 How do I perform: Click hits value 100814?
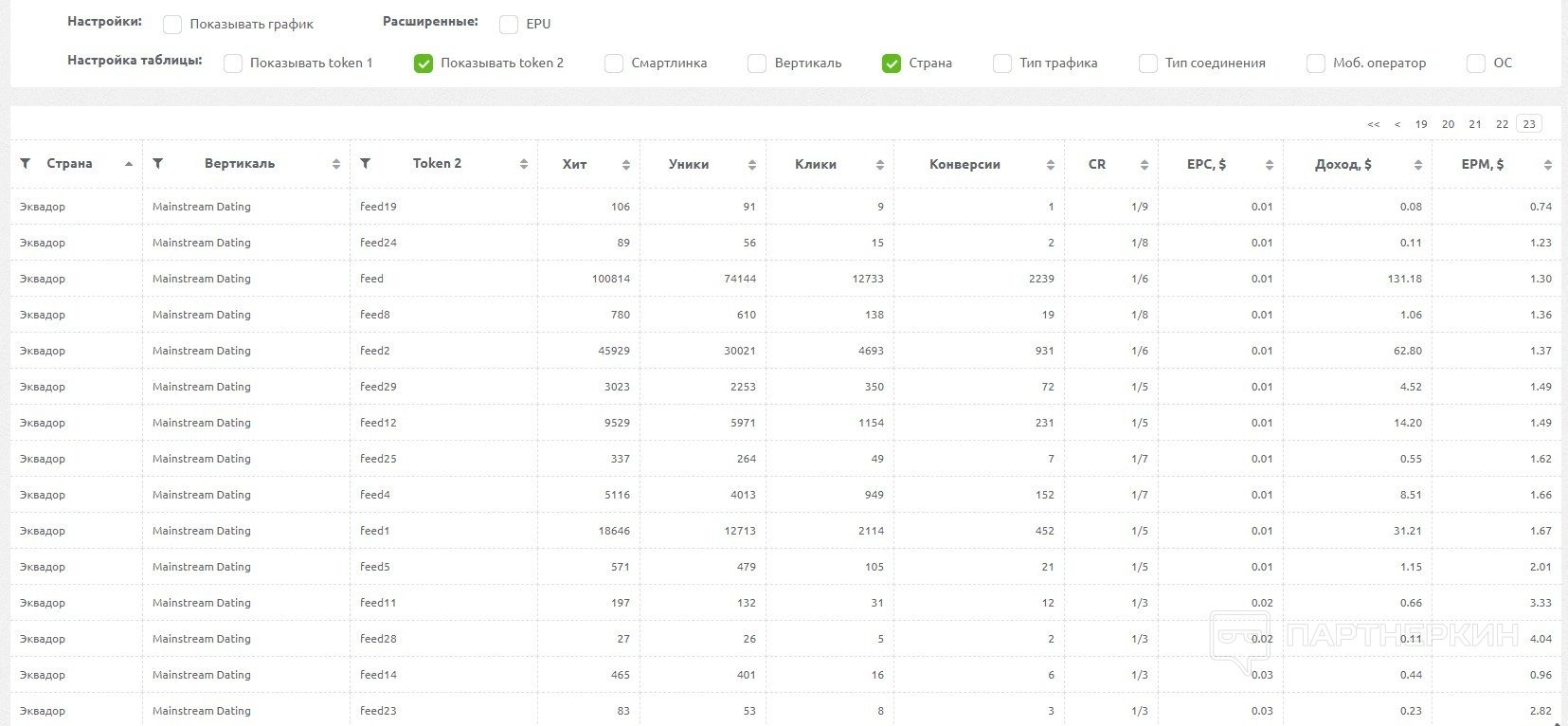pos(610,279)
